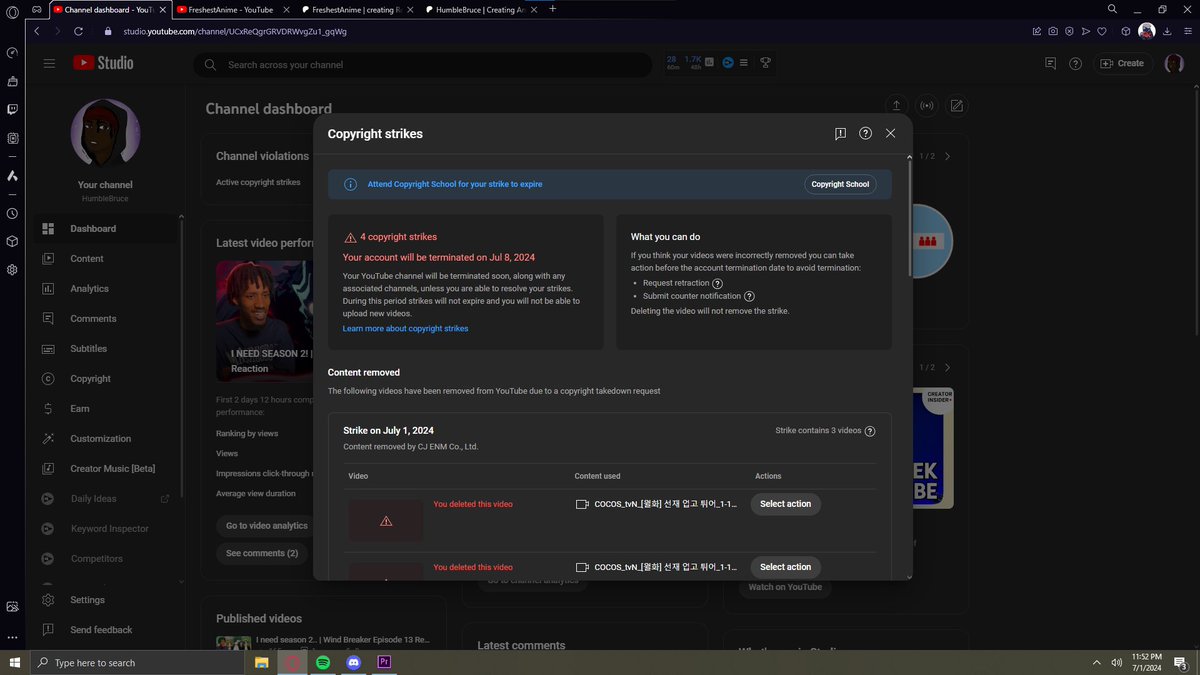Open Dashboard in Studio sidebar

[x=107, y=229]
